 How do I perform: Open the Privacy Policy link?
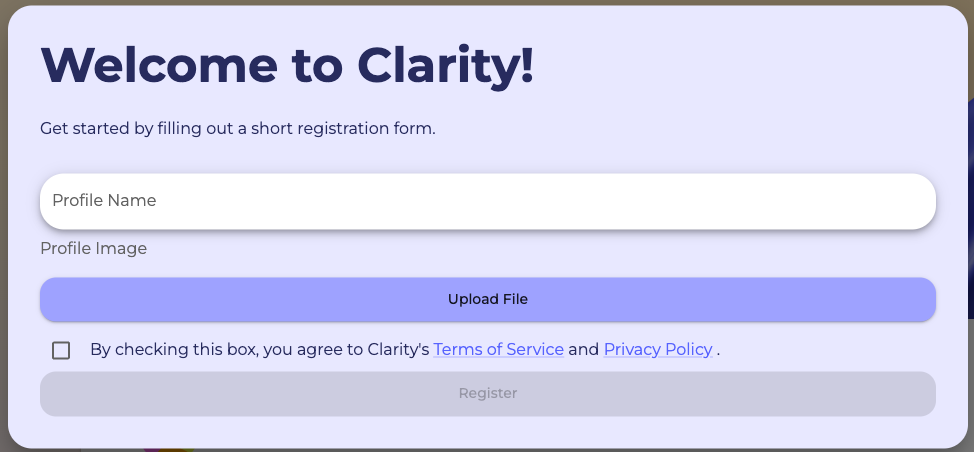pos(658,350)
